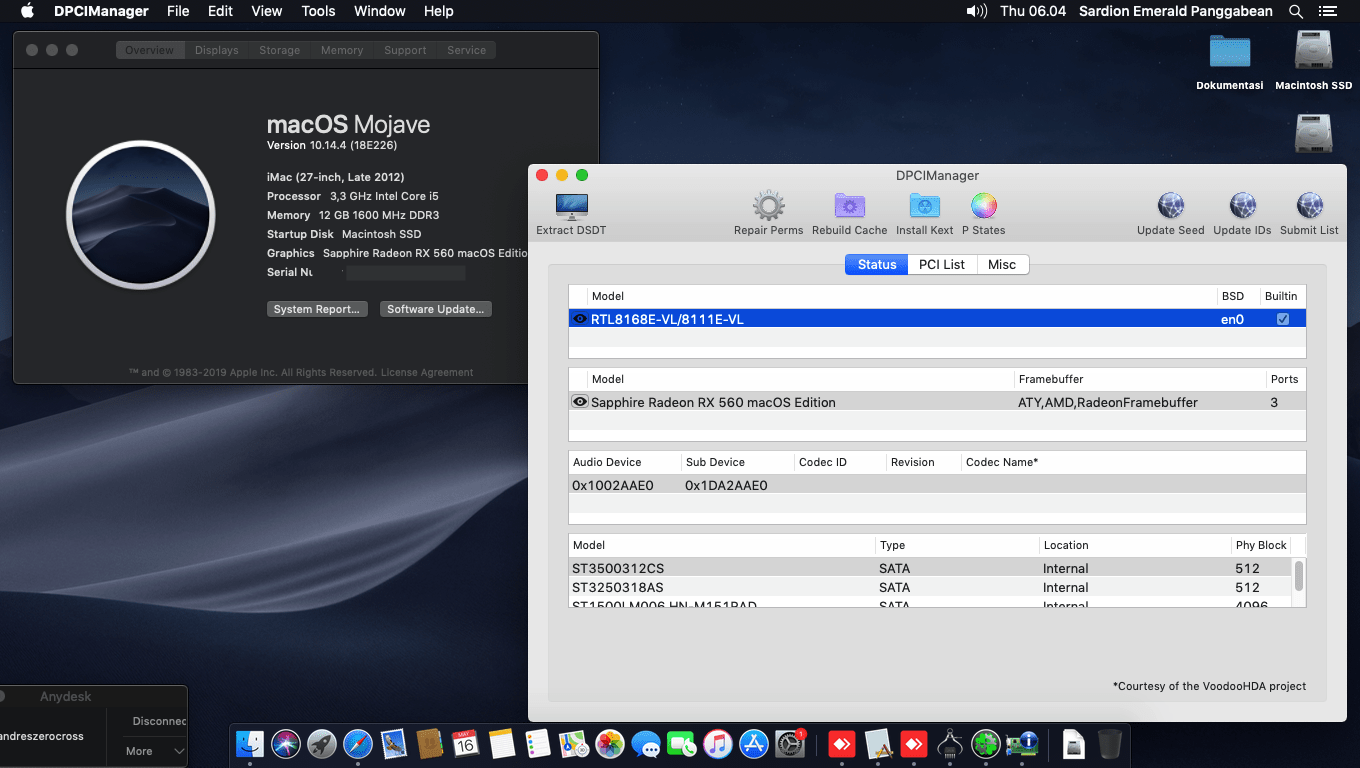Open the Tools menu
Image resolution: width=1360 pixels, height=768 pixels.
(x=318, y=11)
